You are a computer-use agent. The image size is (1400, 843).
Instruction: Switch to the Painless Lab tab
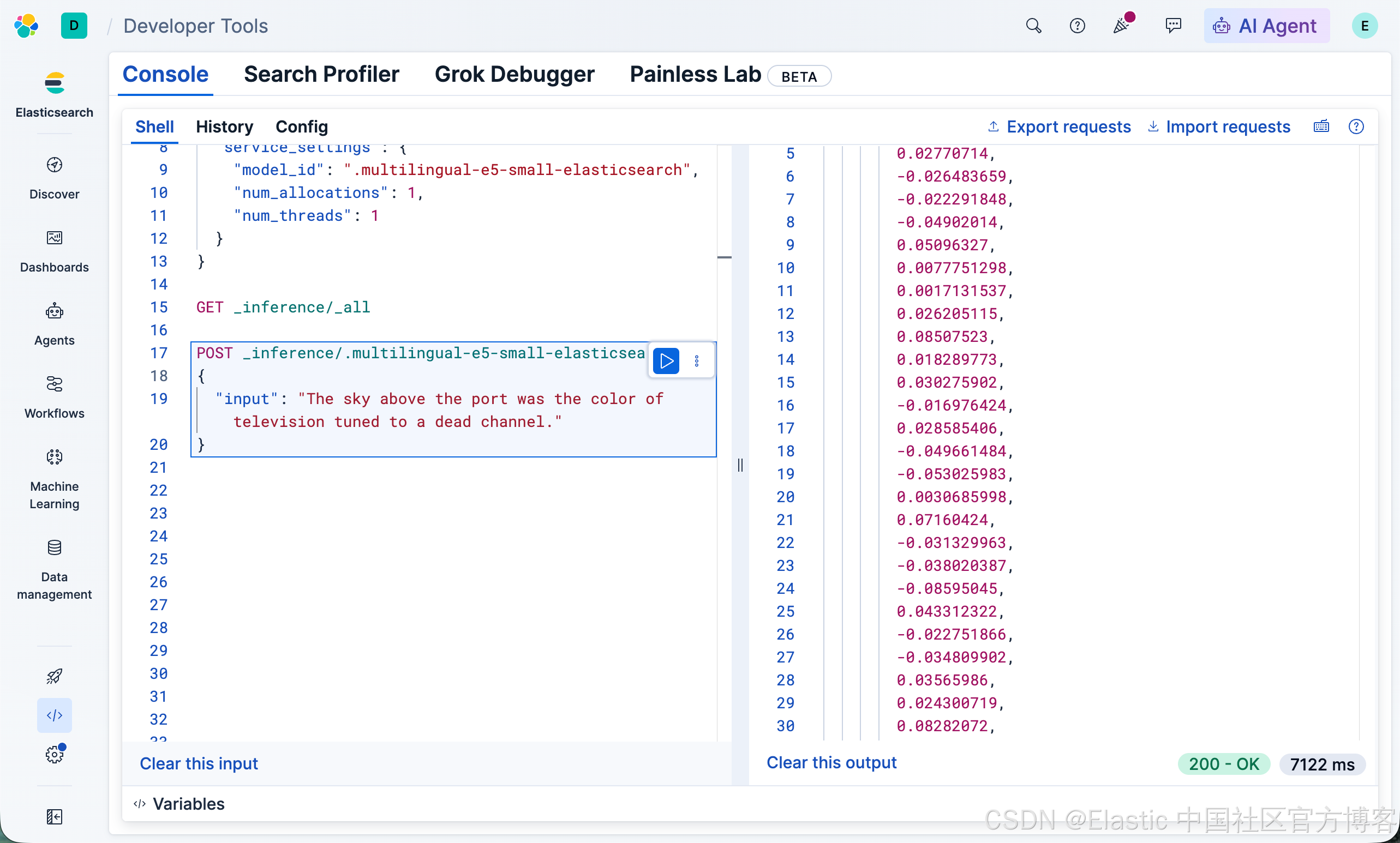696,74
